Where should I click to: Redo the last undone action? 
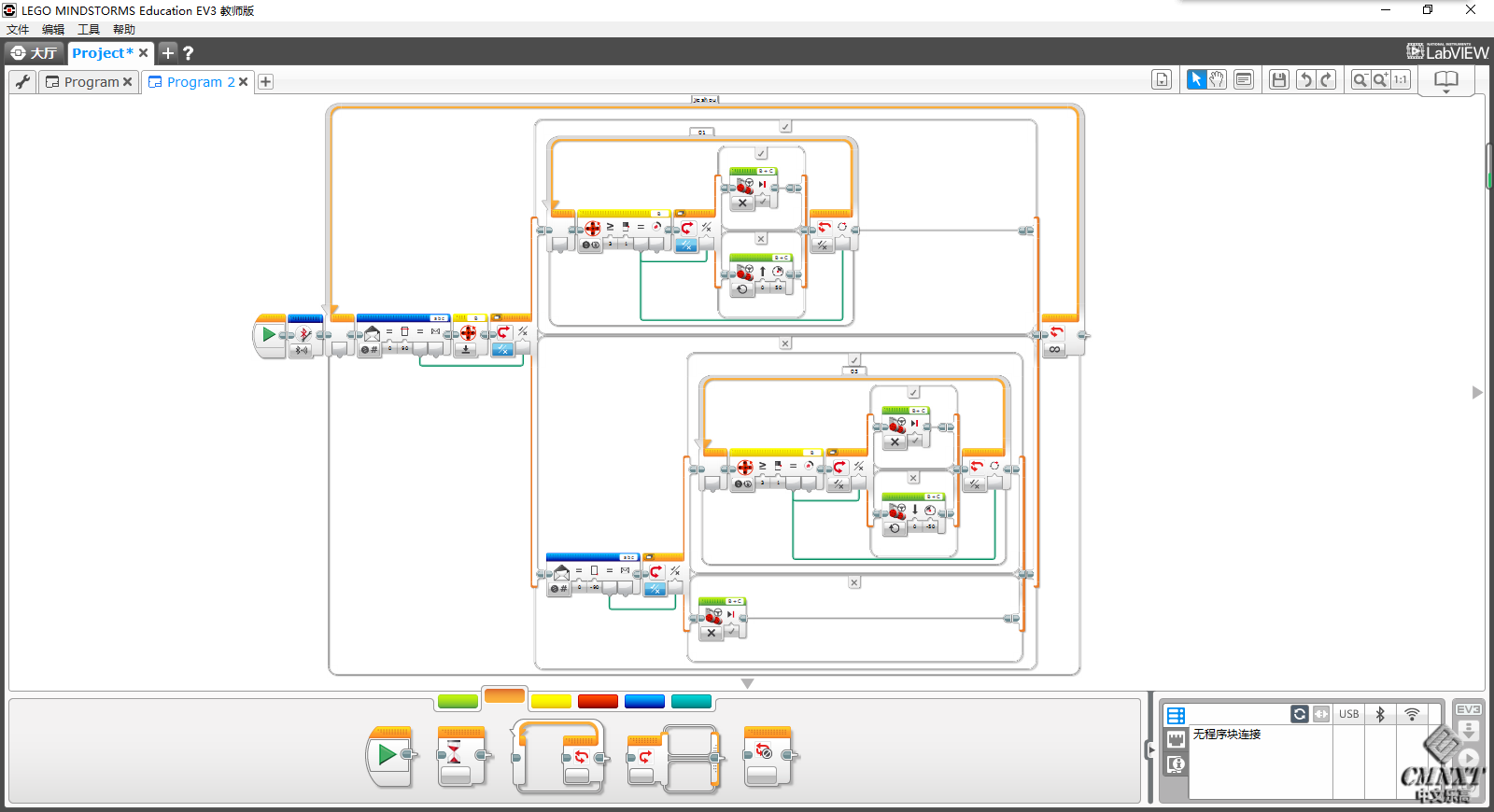pyautogui.click(x=1327, y=80)
